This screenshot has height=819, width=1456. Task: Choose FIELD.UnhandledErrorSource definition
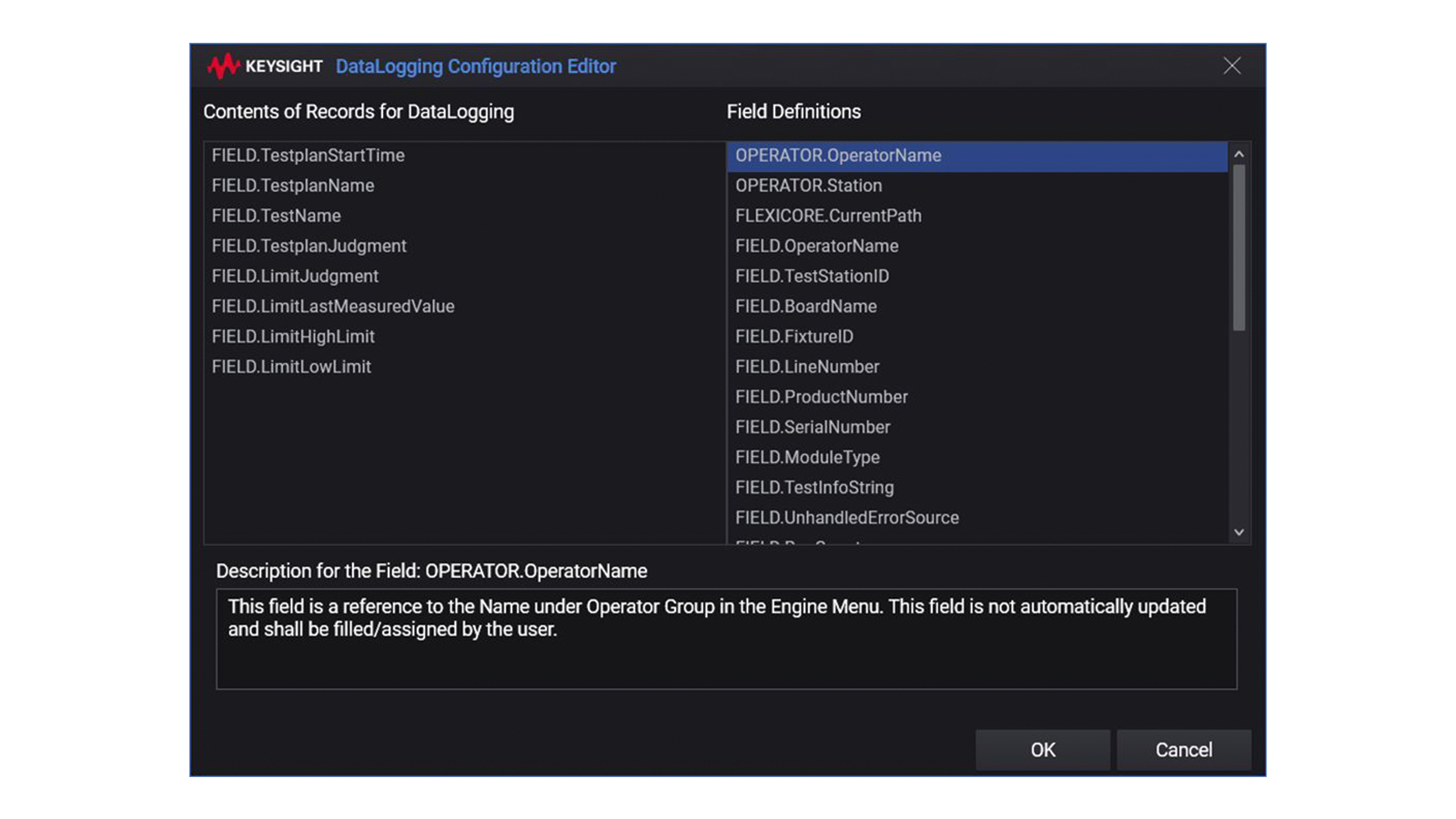[846, 518]
